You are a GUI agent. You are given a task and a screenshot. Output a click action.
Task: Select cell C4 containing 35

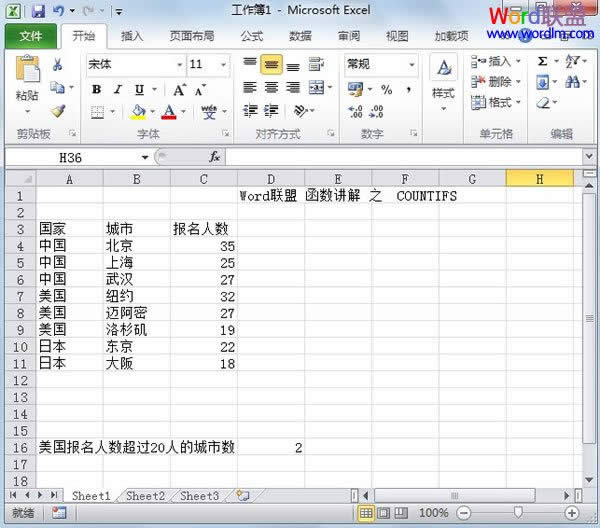coord(203,246)
